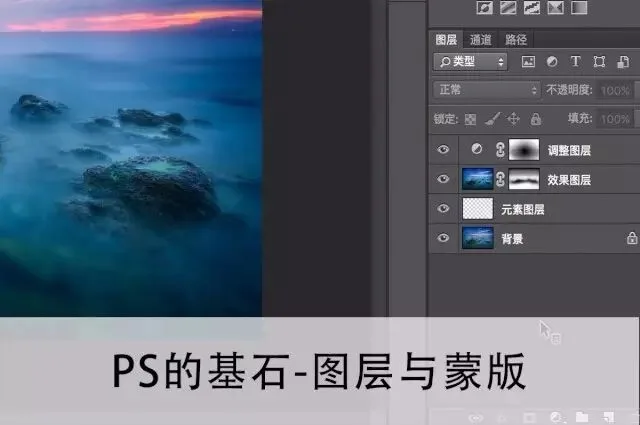Select the layer named 调整图层
Screen dimensions: 640x425
coord(569,150)
